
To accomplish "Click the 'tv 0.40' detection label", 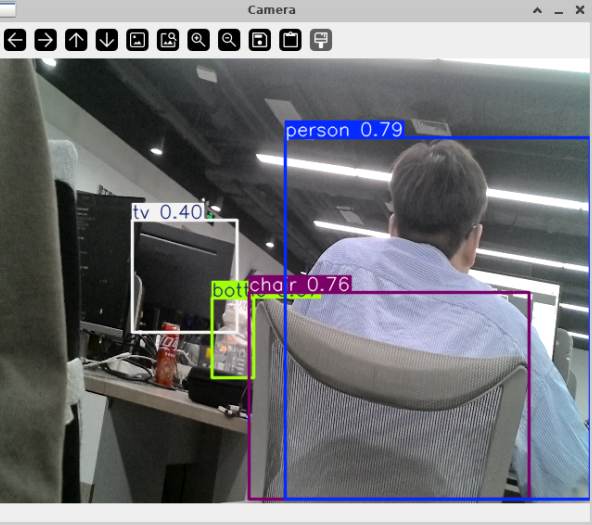I will 168,212.
